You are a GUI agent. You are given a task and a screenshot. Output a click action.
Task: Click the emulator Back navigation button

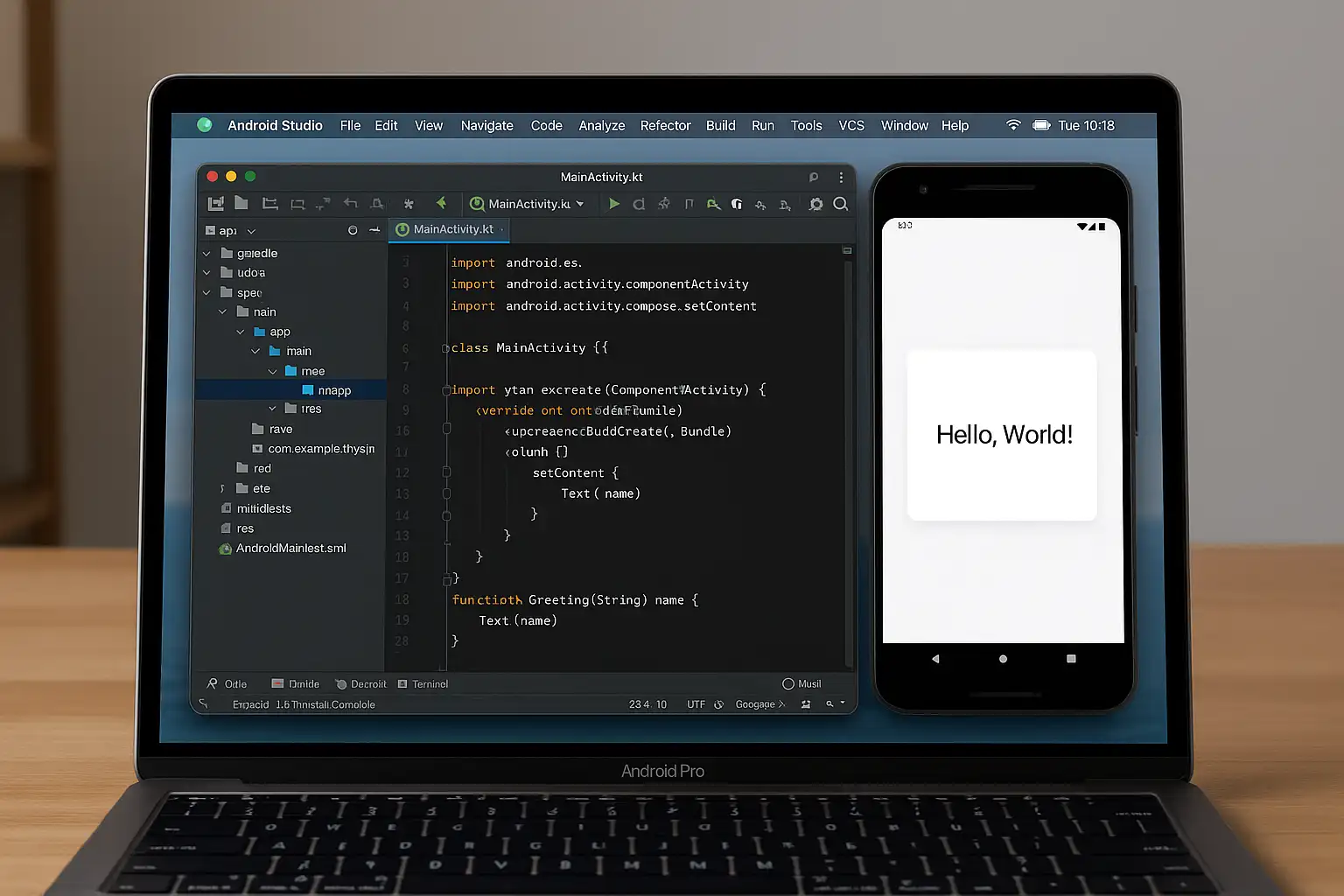[x=935, y=659]
